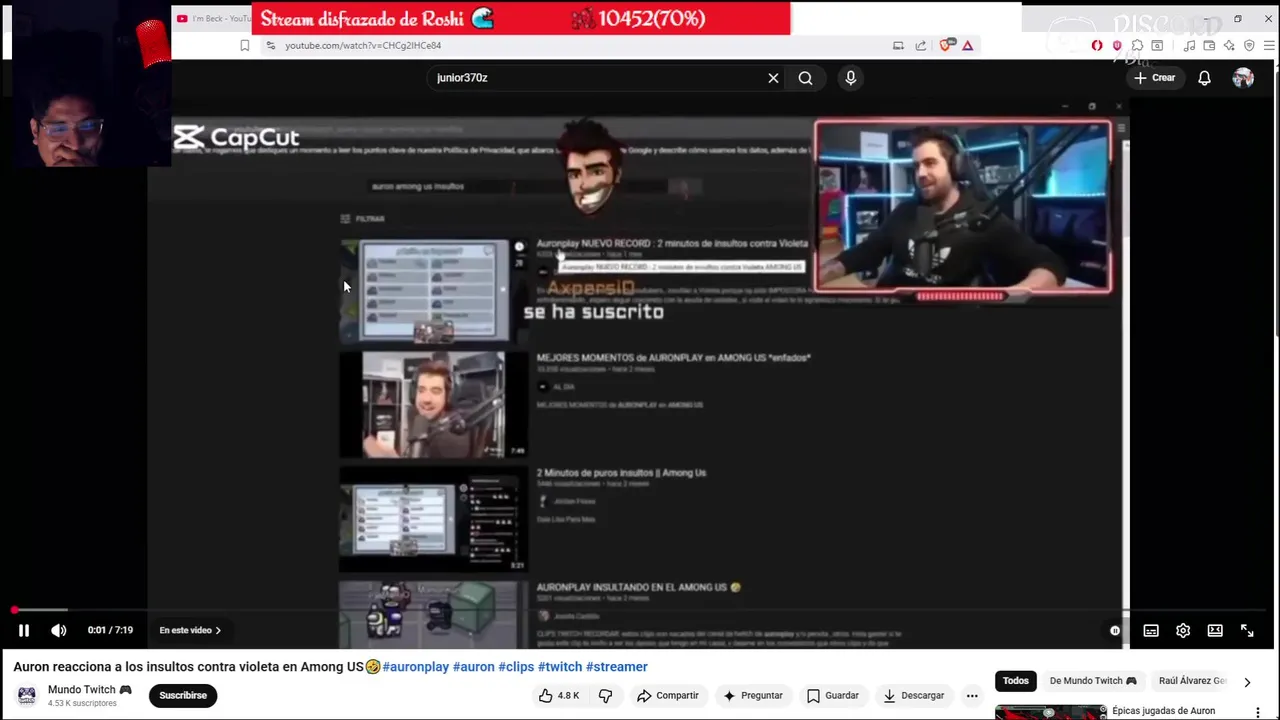Open player settings gear
The width and height of the screenshot is (1280, 720).
[1183, 631]
